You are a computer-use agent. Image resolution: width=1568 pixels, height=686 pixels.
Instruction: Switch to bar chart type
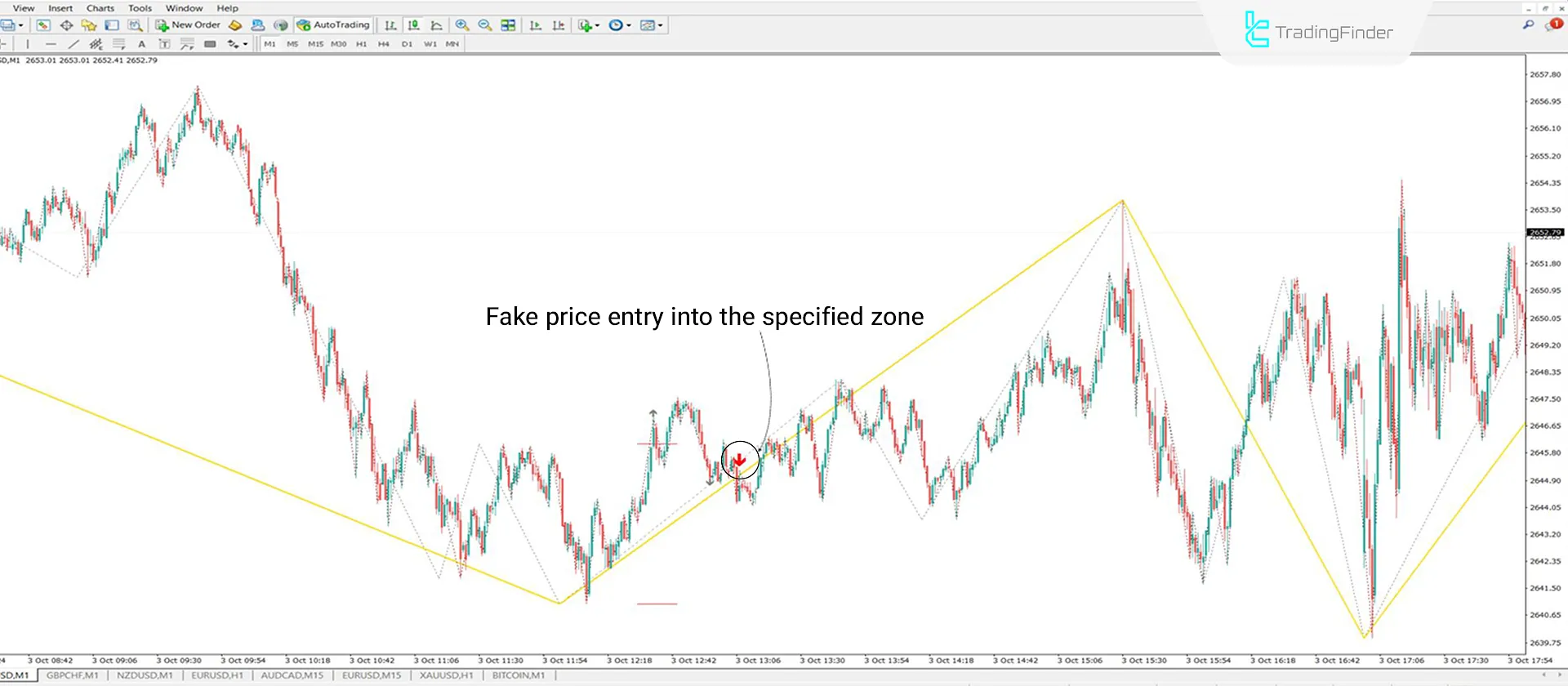[x=390, y=25]
